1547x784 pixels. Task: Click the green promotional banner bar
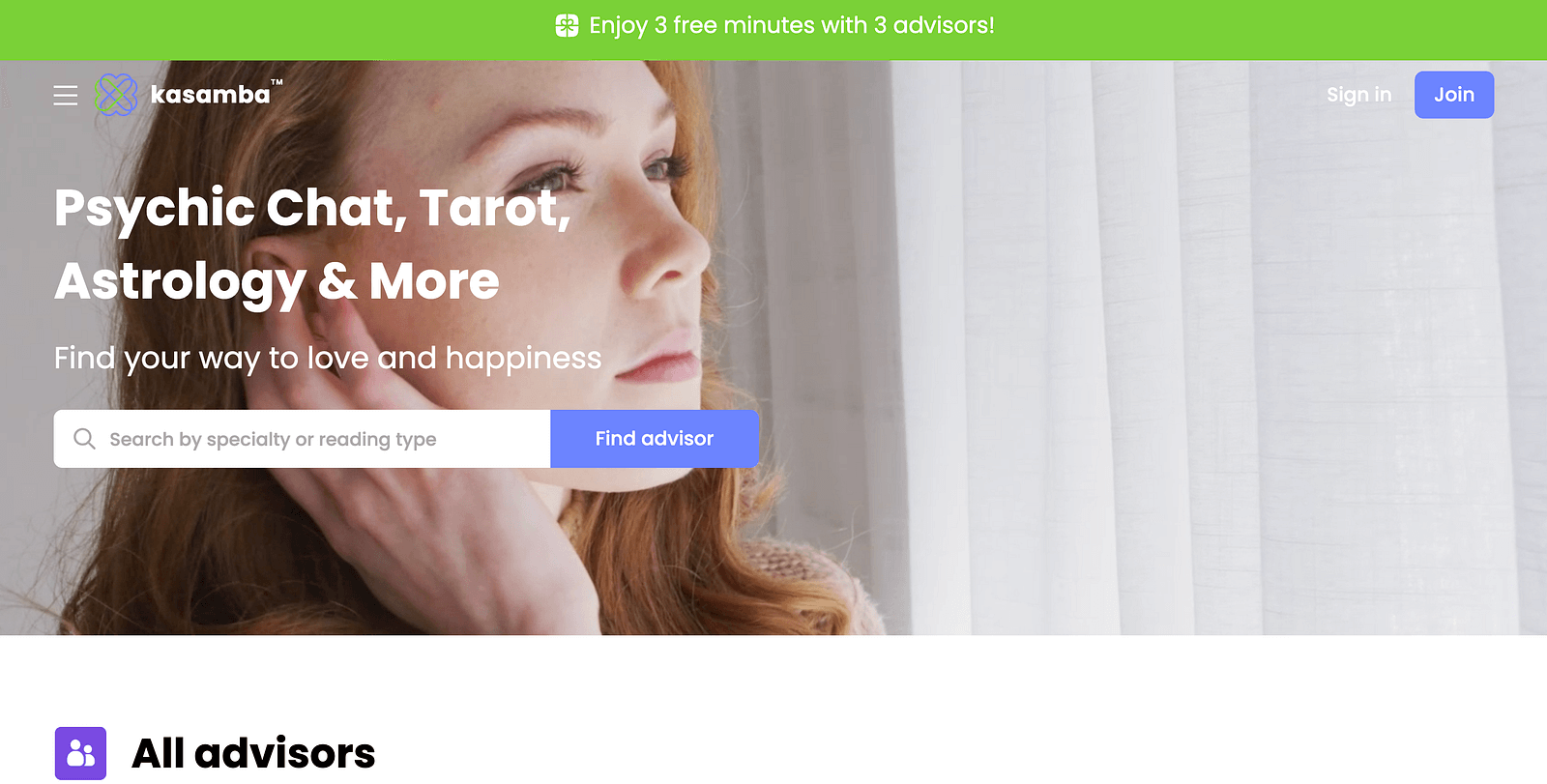click(773, 30)
